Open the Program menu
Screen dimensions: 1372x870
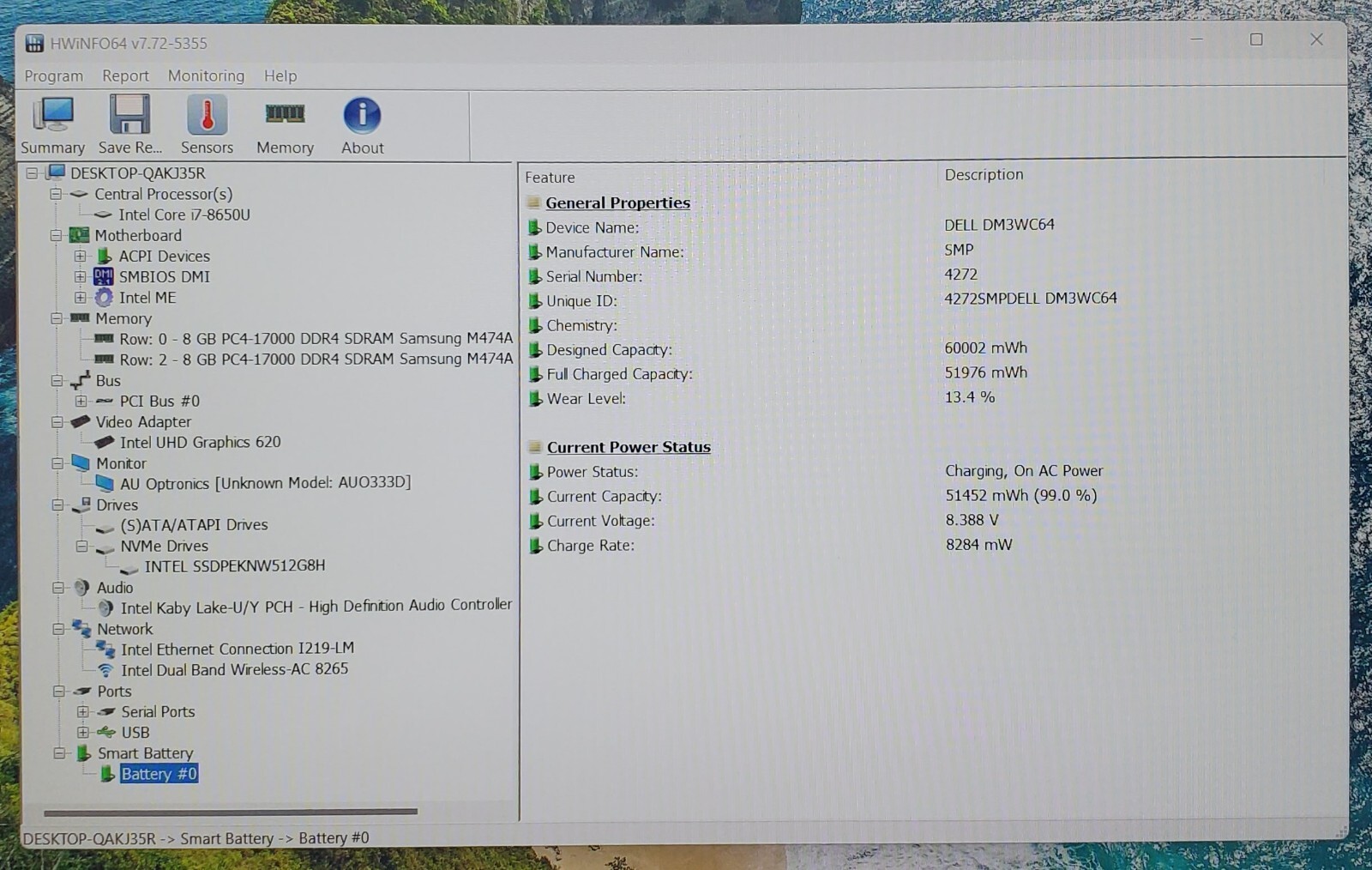pyautogui.click(x=53, y=76)
